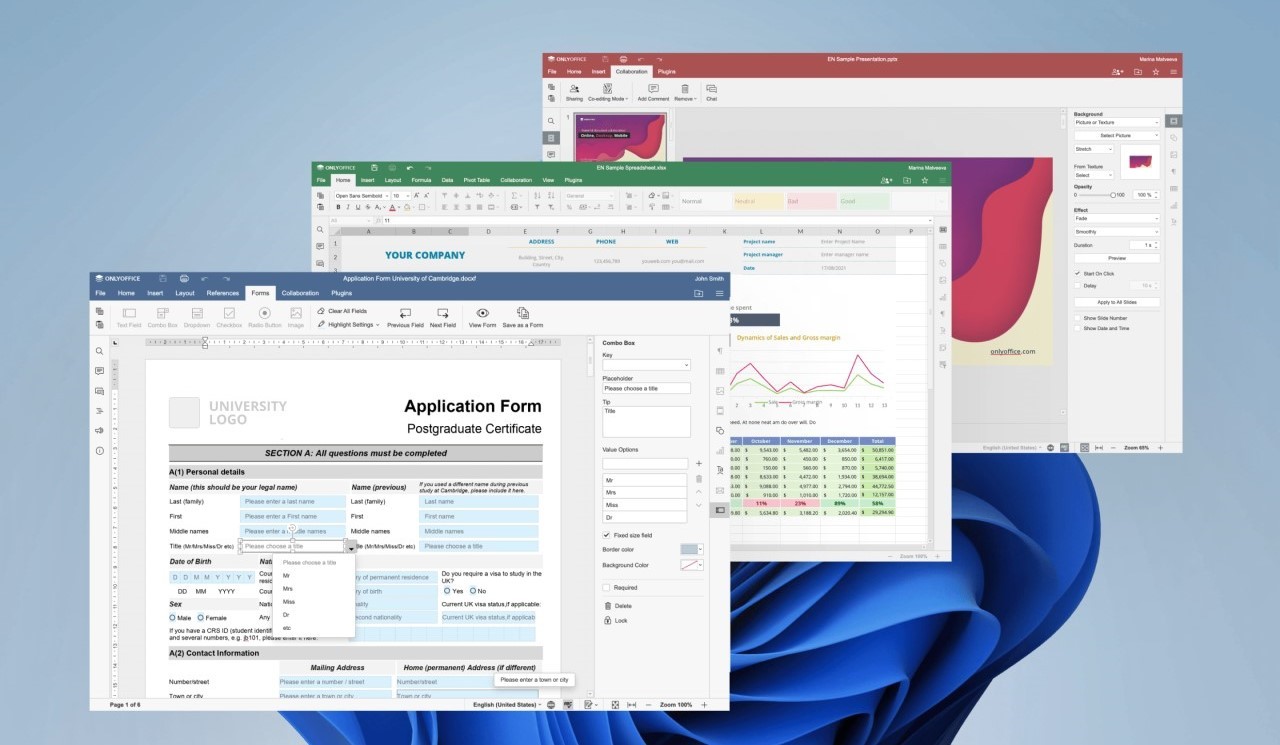Click Add Comment in presentation toolbar
The image size is (1280, 745).
653,92
